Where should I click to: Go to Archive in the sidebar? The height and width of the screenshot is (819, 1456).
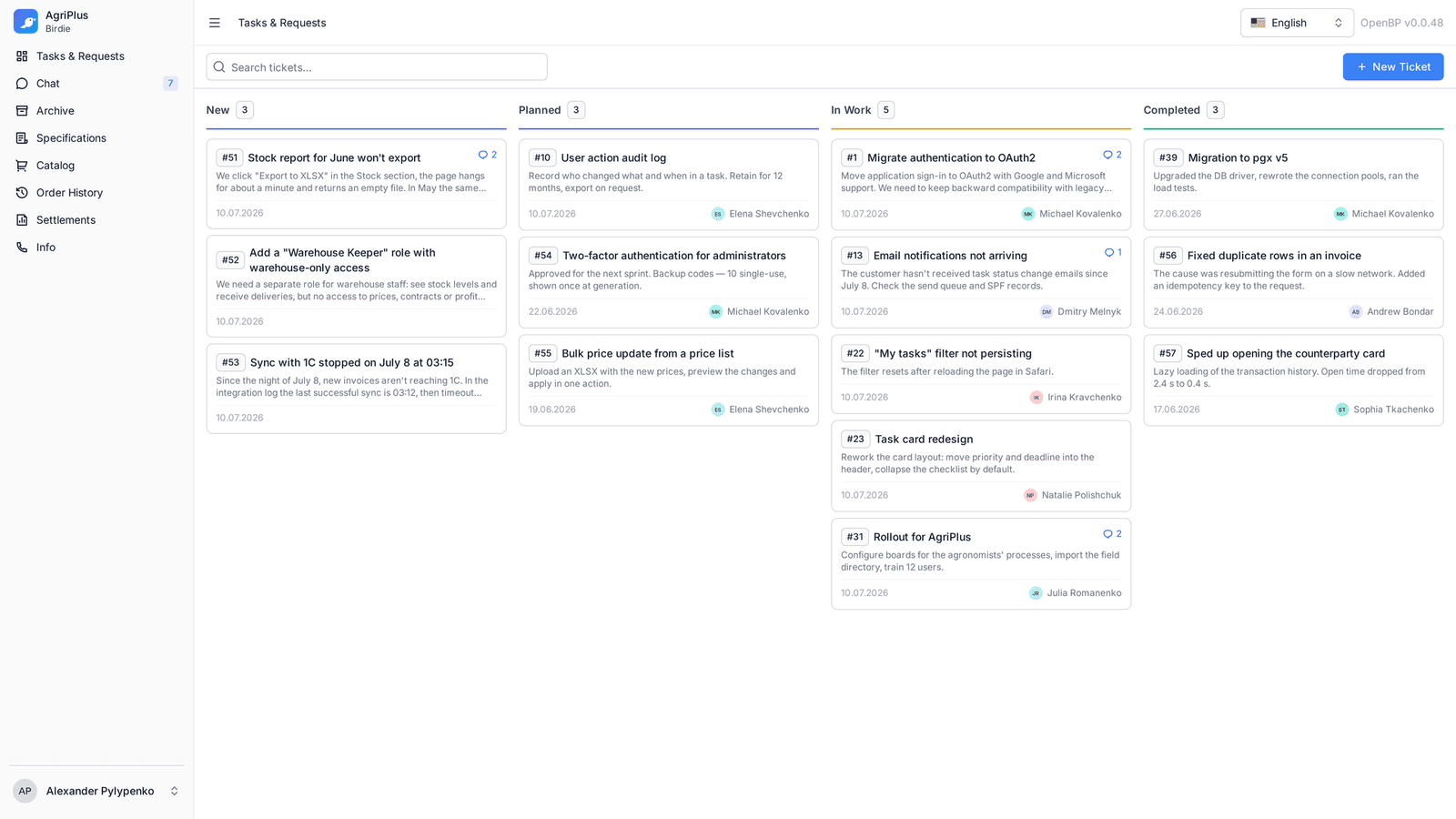pos(96,111)
